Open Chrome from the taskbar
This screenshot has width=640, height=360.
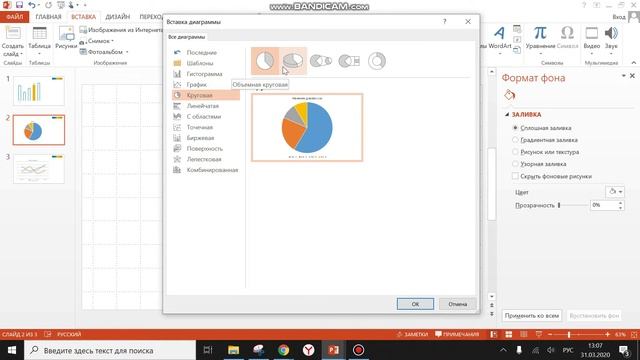(283, 350)
